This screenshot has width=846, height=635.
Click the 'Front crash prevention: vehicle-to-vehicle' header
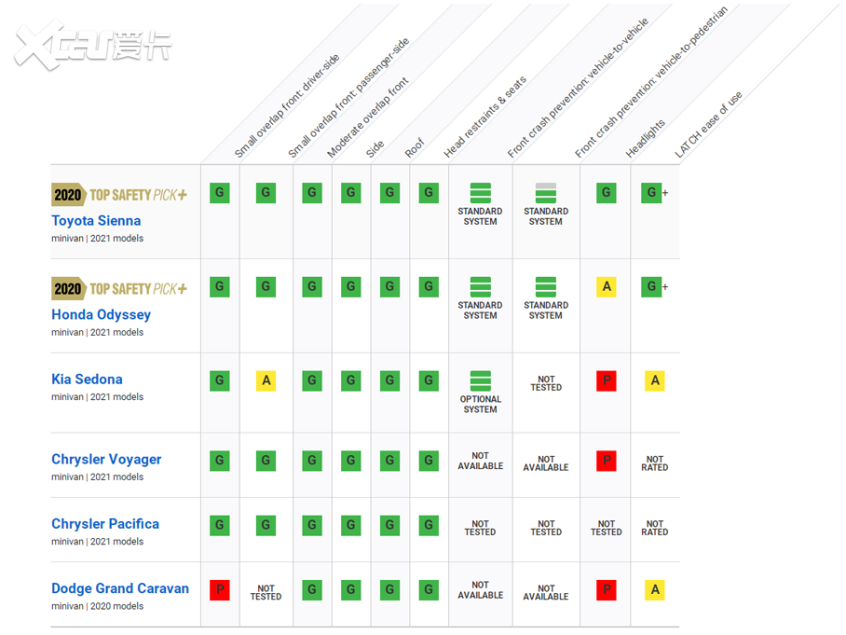click(577, 88)
